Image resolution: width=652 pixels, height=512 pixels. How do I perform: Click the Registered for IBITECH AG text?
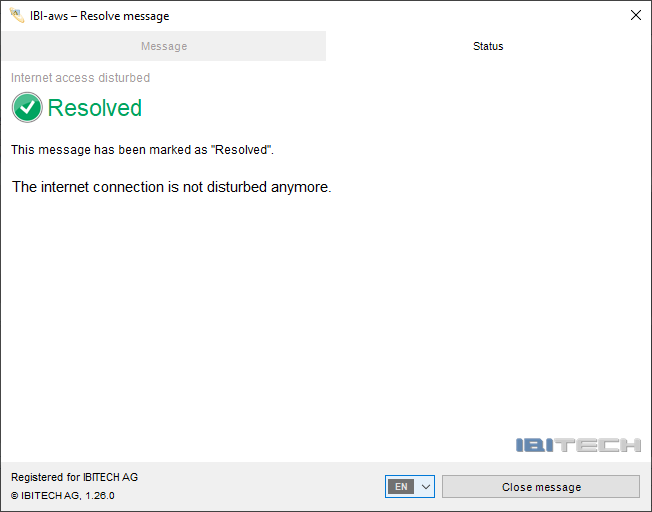(x=75, y=477)
